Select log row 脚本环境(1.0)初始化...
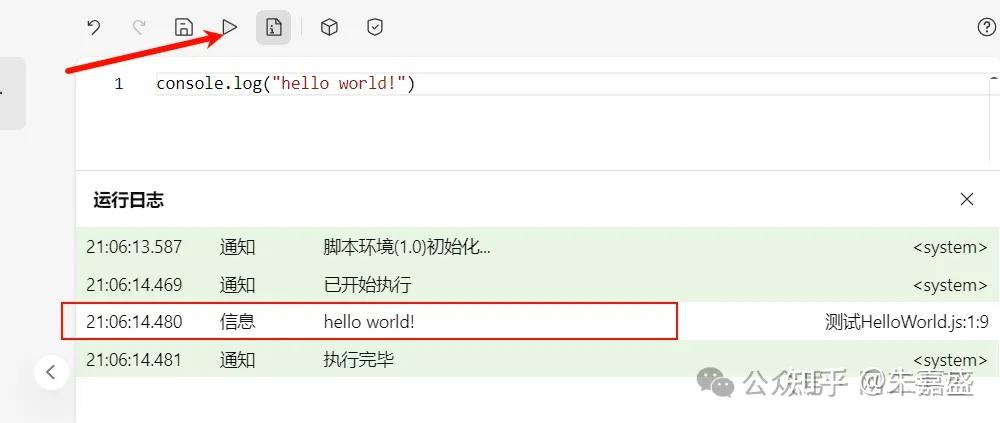The image size is (1000, 423). pos(538,247)
